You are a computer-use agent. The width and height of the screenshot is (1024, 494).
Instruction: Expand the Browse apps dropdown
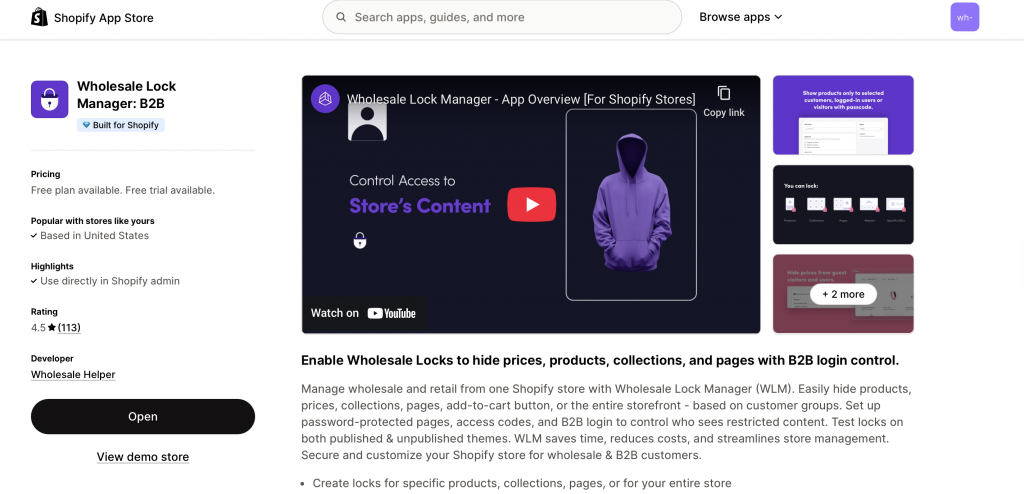[x=741, y=17]
